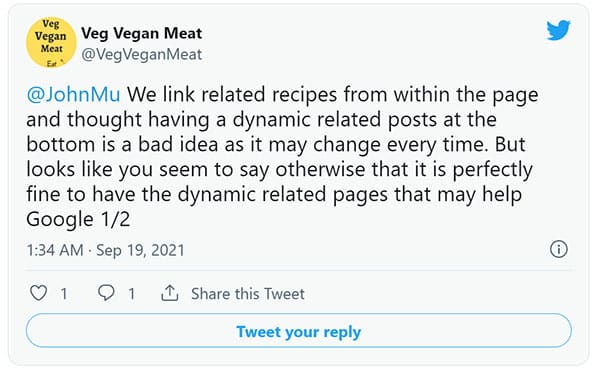Click the like count next to heart

[x=64, y=294]
